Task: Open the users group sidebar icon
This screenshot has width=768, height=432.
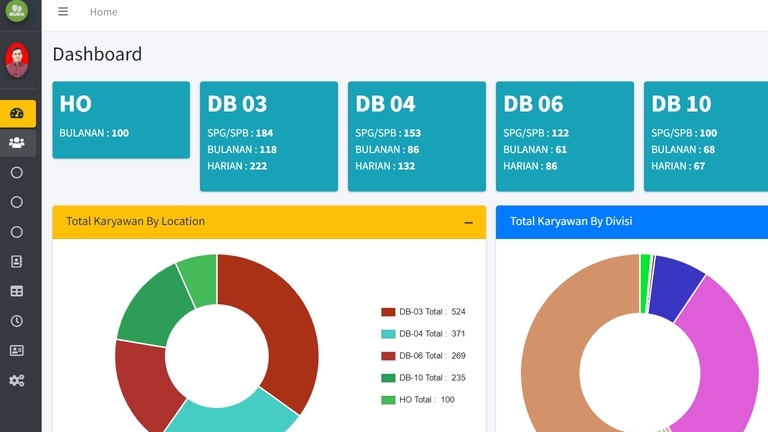Action: [17, 143]
